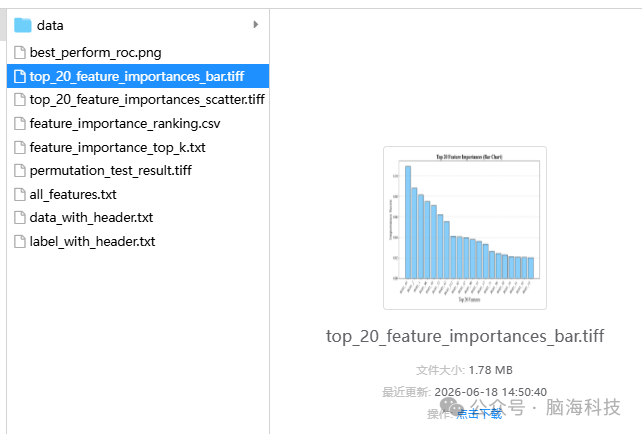
Task: Click file icon beside best_perform_roc.png
Action: [20, 52]
